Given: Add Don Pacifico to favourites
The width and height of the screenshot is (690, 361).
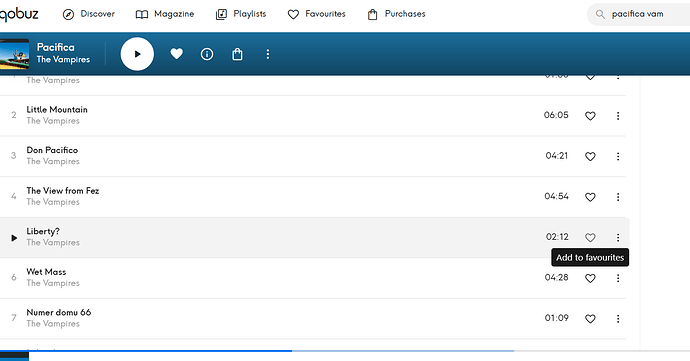Looking at the screenshot, I should click(x=590, y=156).
